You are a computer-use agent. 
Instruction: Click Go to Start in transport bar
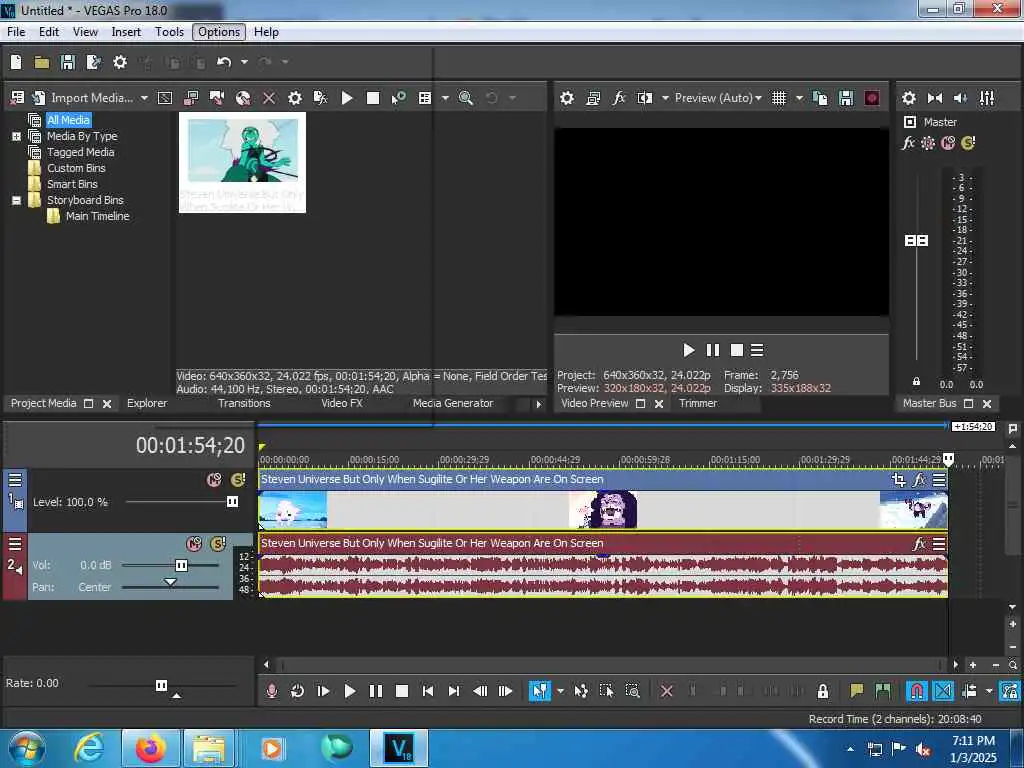428,691
